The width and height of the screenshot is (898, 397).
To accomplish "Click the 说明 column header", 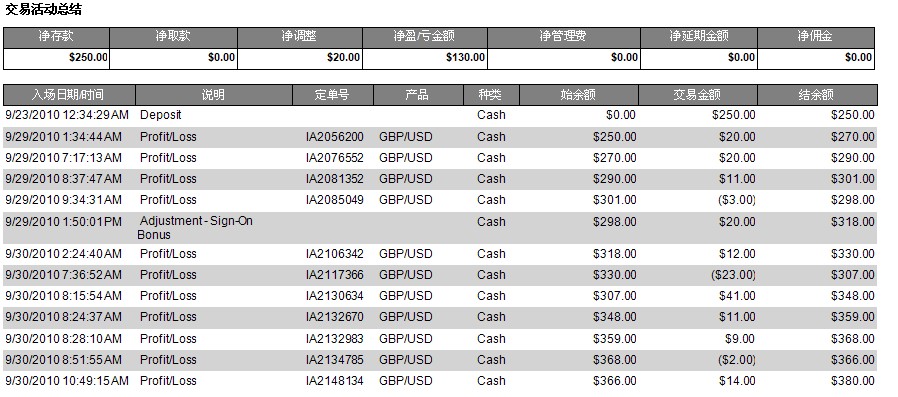I will click(214, 95).
